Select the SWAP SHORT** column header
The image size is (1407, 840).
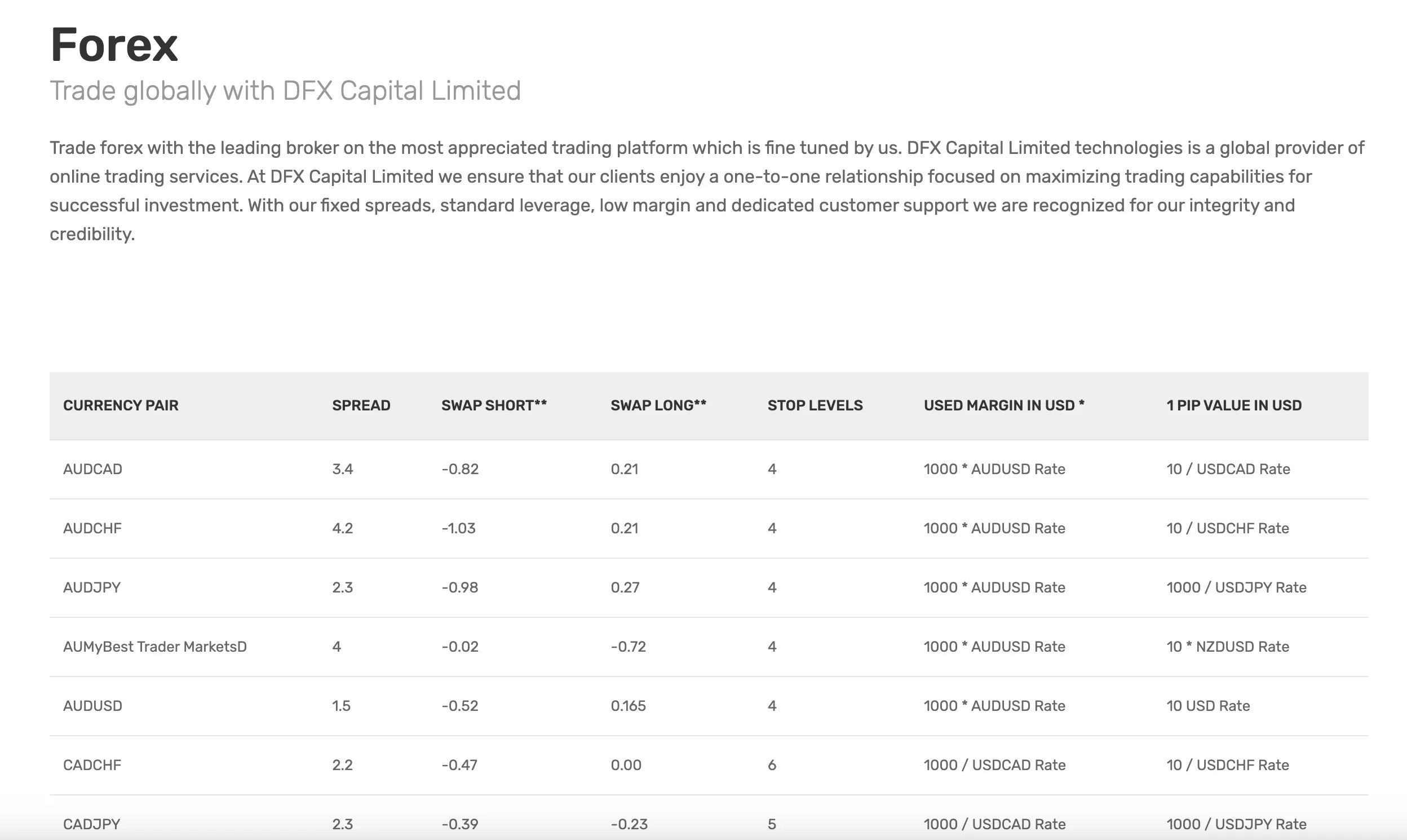(x=494, y=405)
